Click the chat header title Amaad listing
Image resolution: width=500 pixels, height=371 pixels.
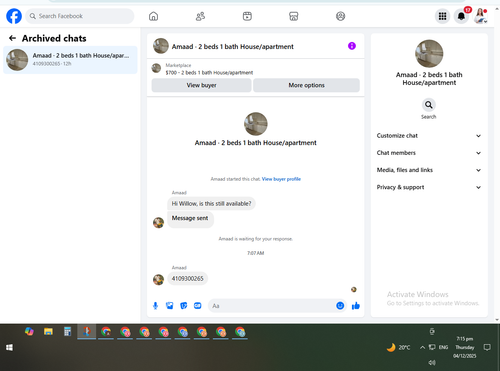click(x=233, y=47)
